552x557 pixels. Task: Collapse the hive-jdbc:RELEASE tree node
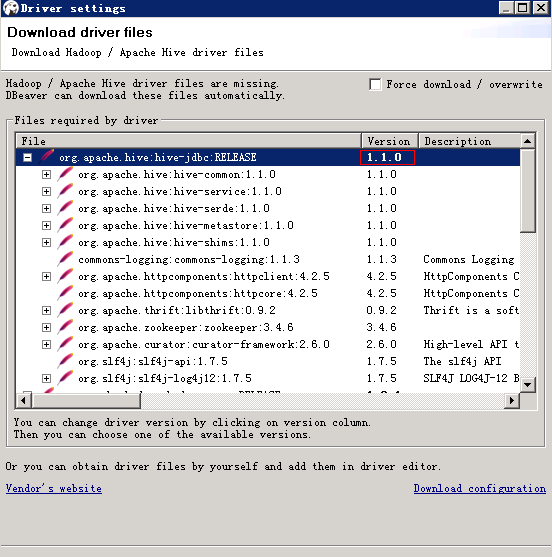pos(27,157)
